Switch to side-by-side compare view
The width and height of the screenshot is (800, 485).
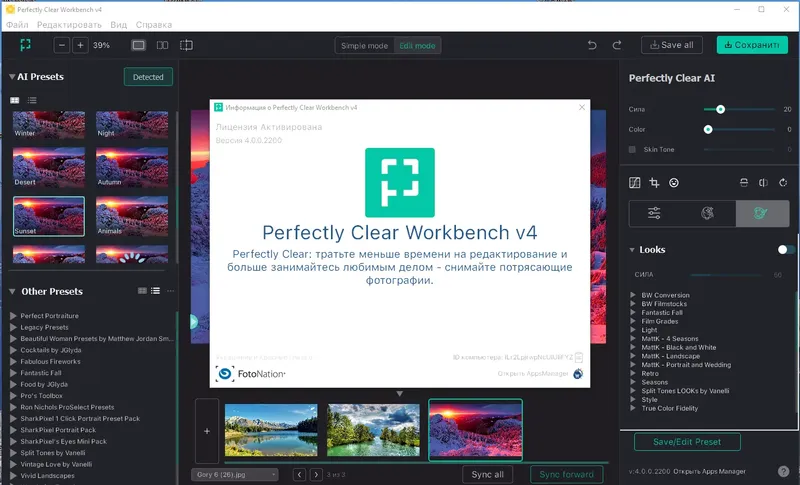click(162, 45)
